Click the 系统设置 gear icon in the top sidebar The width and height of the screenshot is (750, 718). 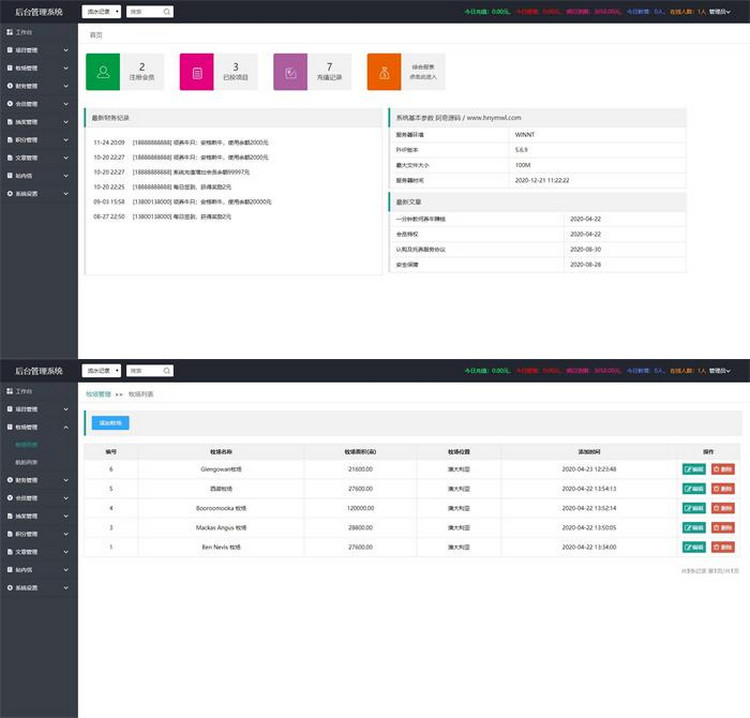pyautogui.click(x=10, y=193)
